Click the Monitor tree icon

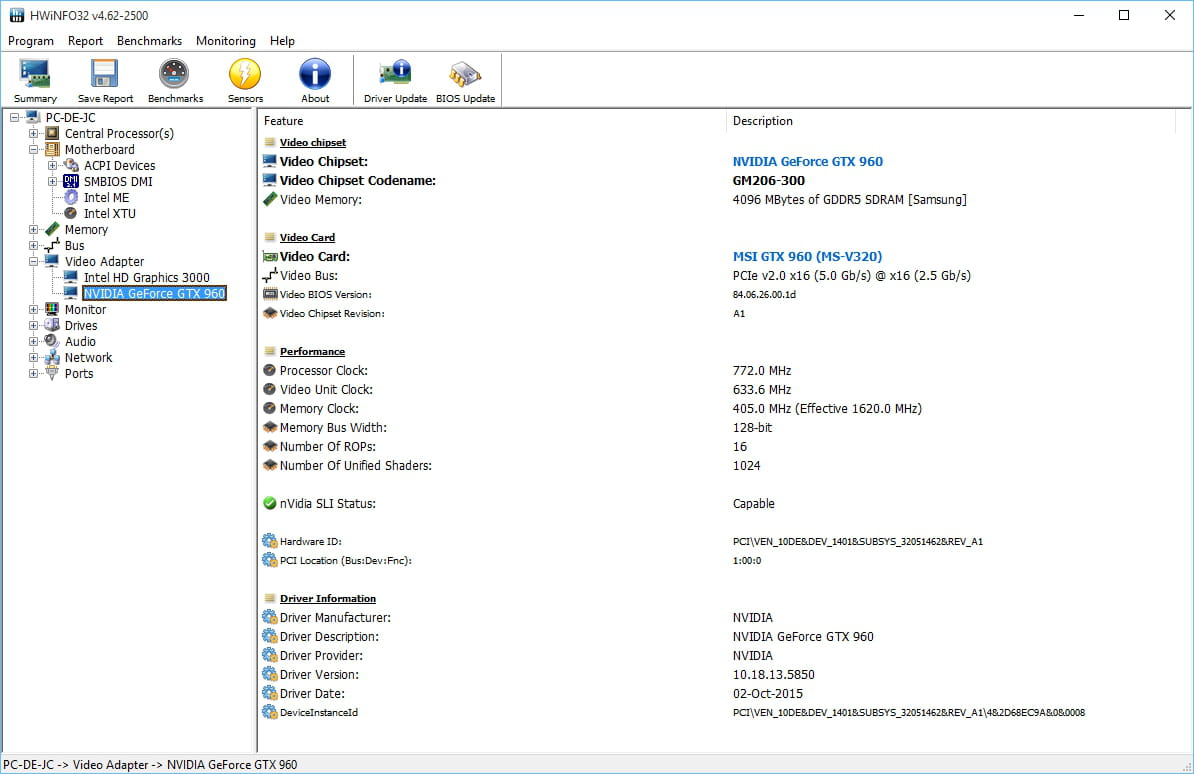click(52, 309)
